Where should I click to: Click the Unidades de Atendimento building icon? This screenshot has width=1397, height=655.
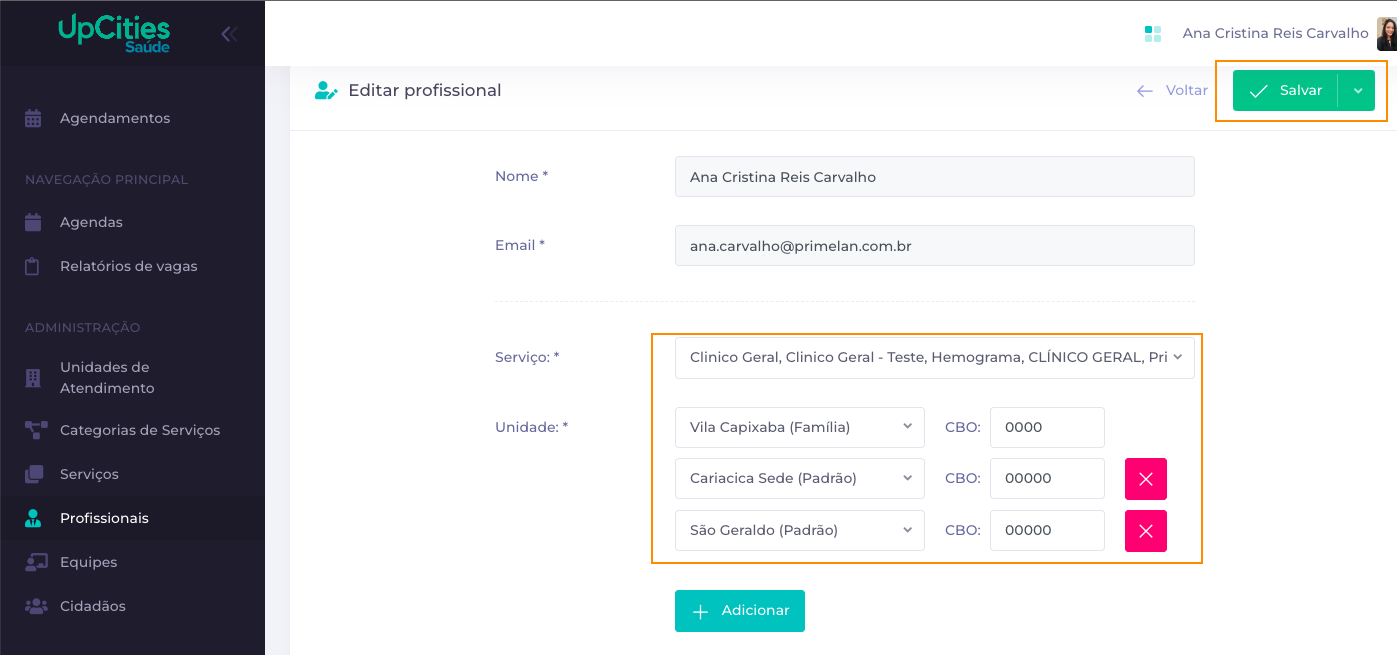[33, 378]
